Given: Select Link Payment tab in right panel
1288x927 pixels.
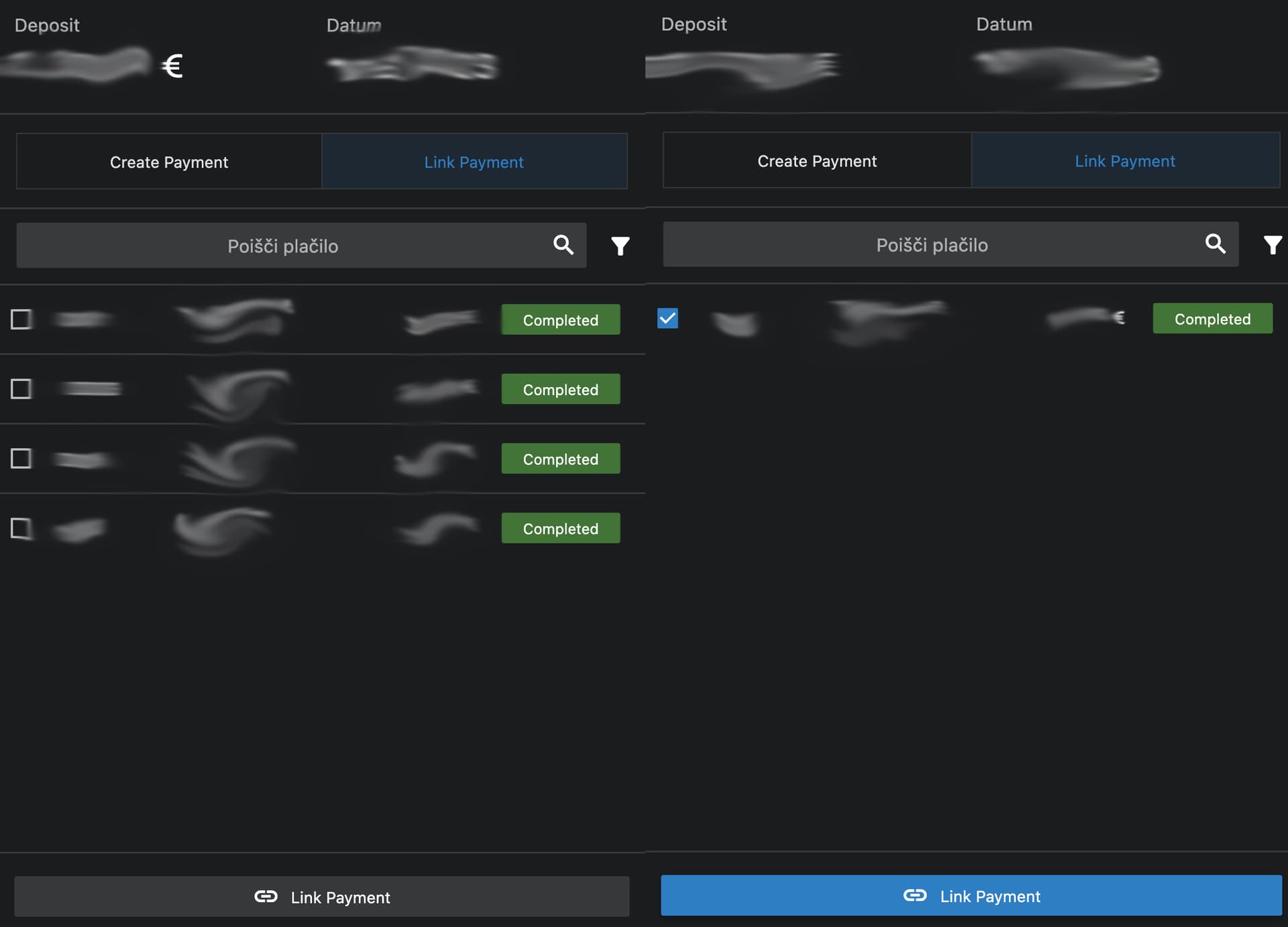Looking at the screenshot, I should pos(1124,161).
